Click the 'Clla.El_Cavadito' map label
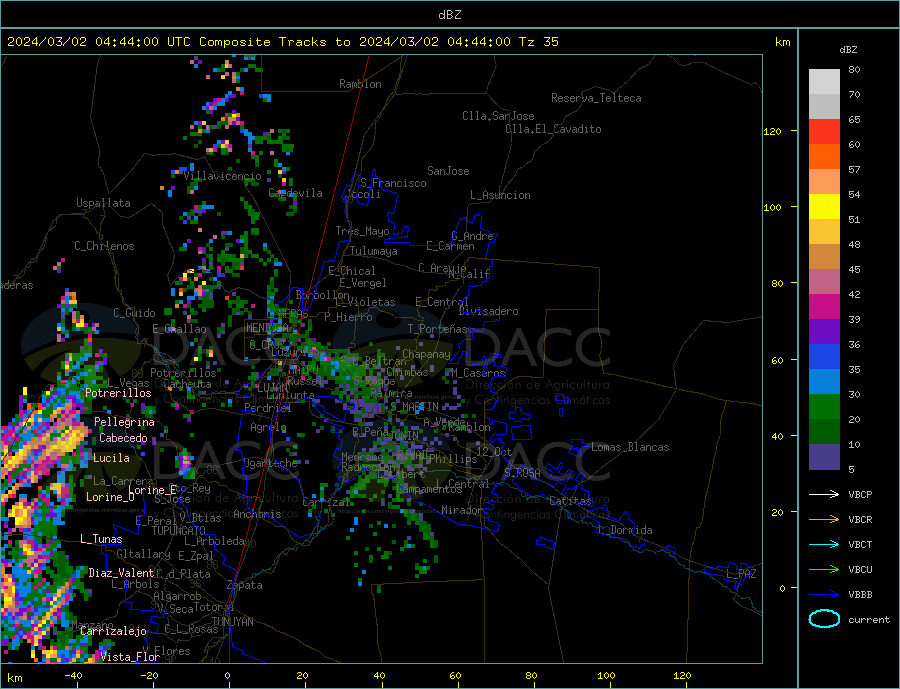Image resolution: width=900 pixels, height=689 pixels. pos(553,129)
